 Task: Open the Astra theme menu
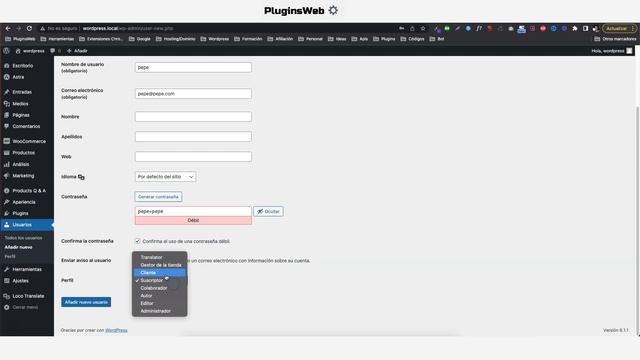point(18,77)
